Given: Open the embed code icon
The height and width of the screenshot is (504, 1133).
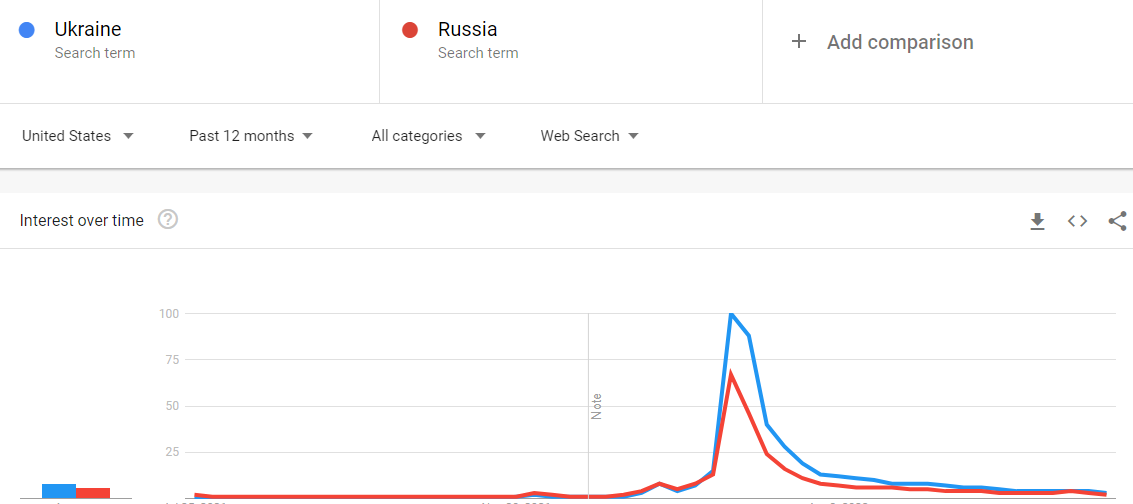Looking at the screenshot, I should [x=1077, y=221].
